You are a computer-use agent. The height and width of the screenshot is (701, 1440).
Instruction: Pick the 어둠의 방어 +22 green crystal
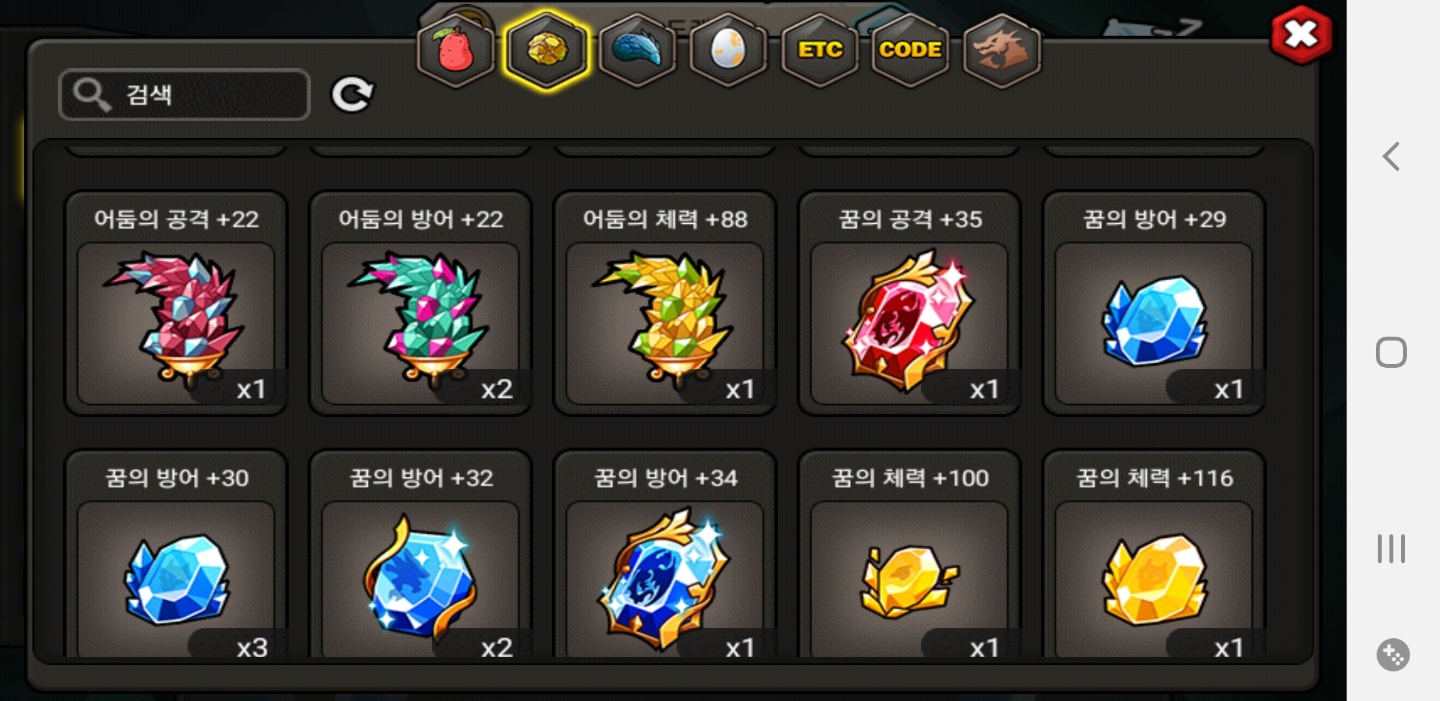[420, 303]
